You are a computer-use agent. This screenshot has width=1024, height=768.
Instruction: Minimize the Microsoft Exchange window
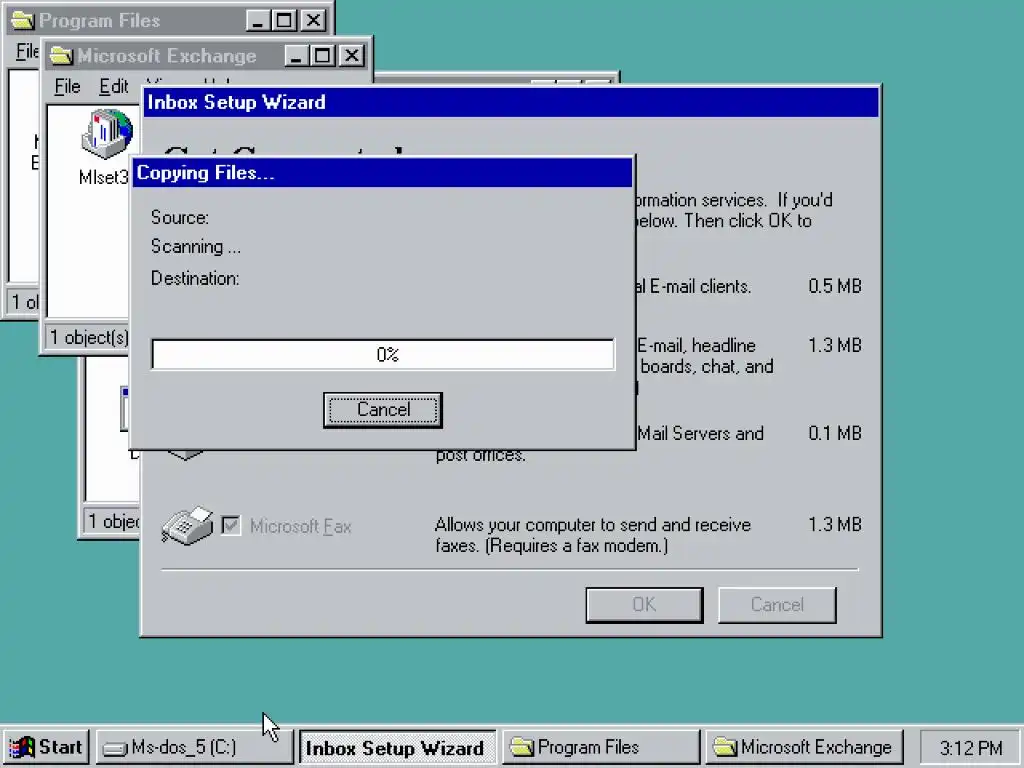tap(296, 56)
